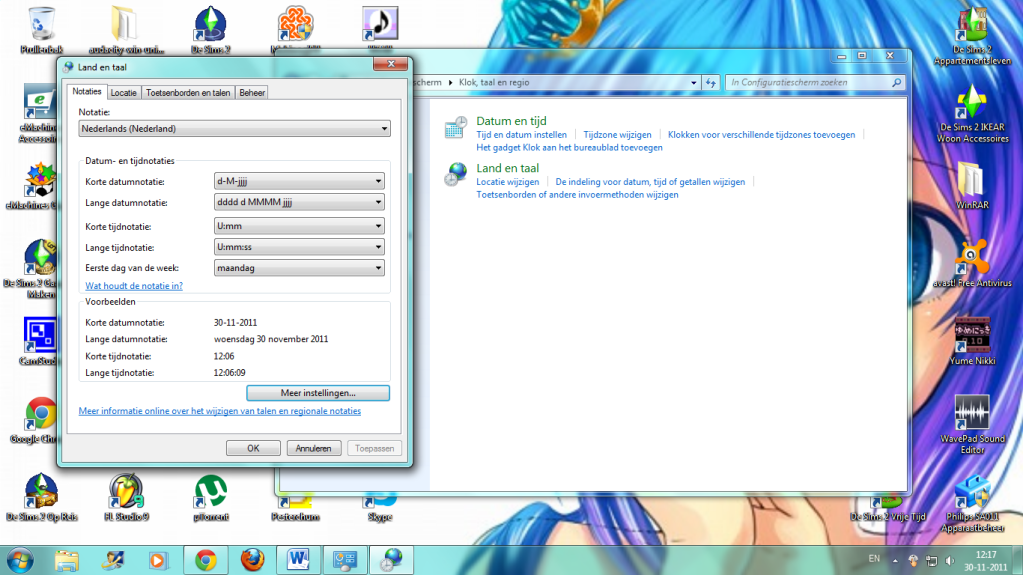Switch to the Toetsenborden en talen tab
Image resolution: width=1023 pixels, height=575 pixels.
[188, 92]
